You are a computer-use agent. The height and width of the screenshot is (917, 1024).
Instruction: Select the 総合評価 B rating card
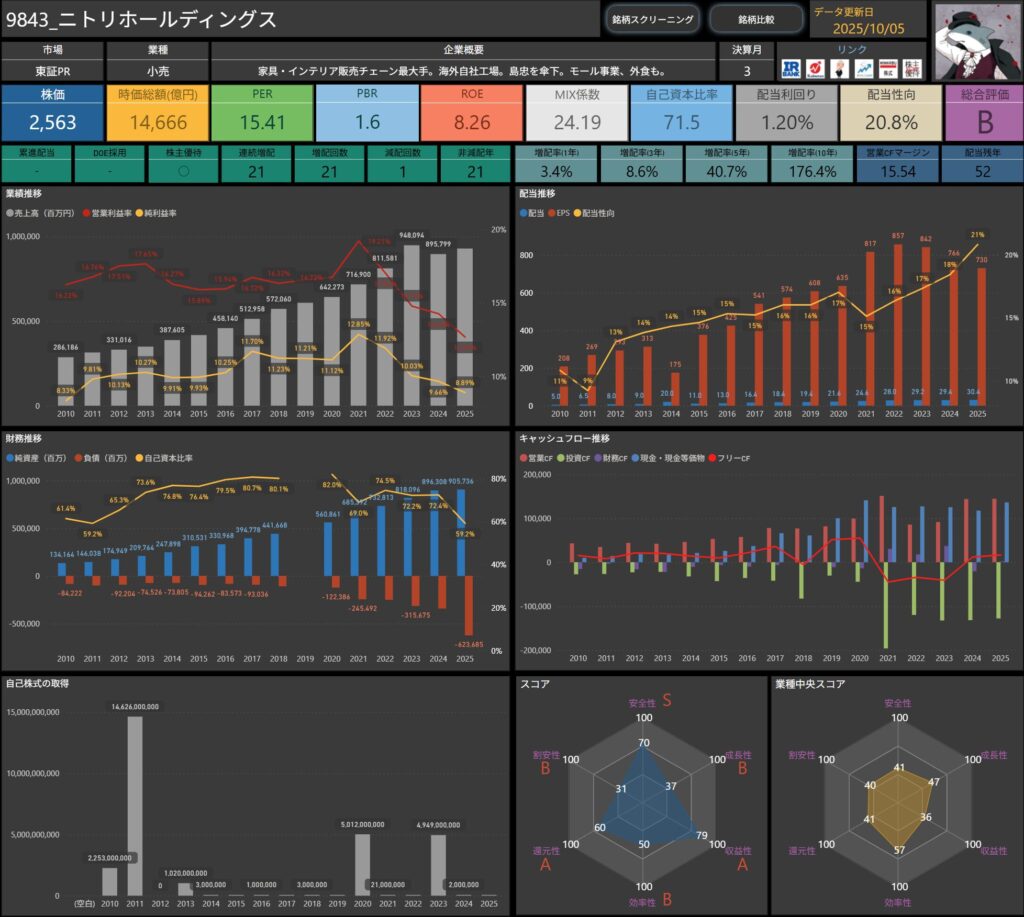click(982, 112)
